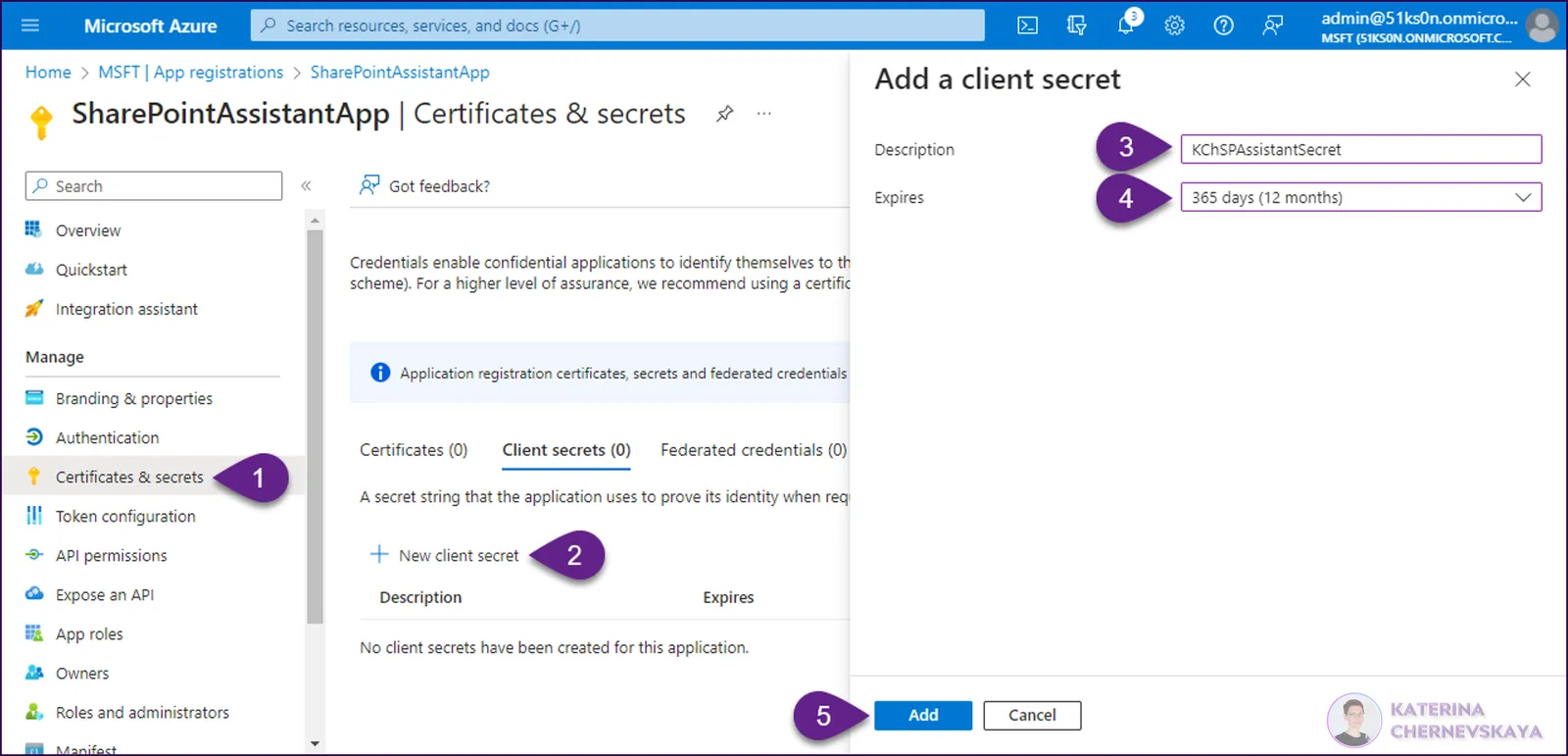Click the sidebar scroll down arrow
The image size is (1568, 756).
[x=315, y=743]
